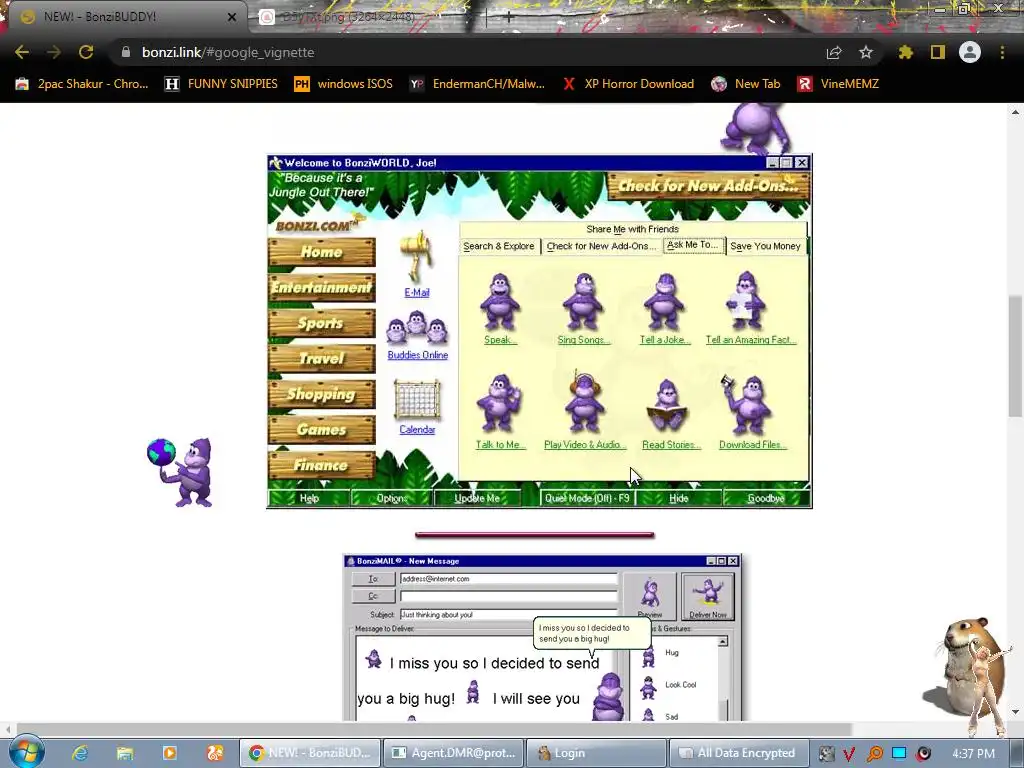Image resolution: width=1024 pixels, height=768 pixels.
Task: Click the Talk to Me Bonzi icon
Action: (499, 404)
